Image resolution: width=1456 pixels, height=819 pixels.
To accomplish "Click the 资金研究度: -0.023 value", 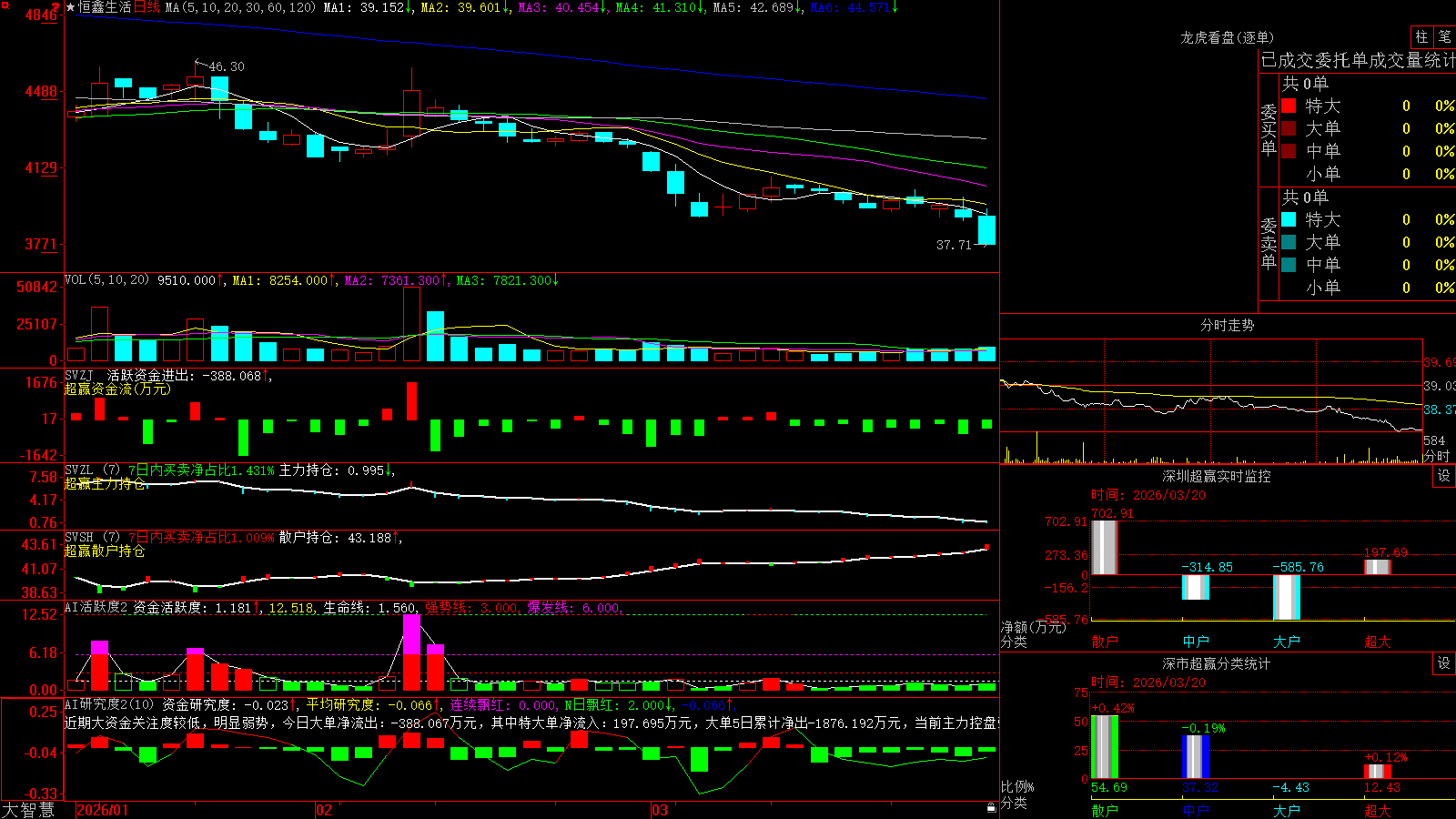I will tap(228, 704).
